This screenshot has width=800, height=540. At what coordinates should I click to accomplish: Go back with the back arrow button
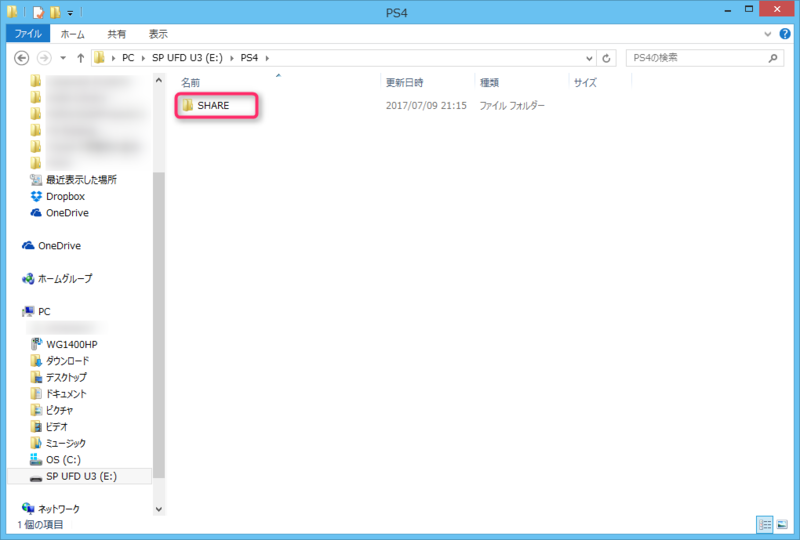[x=21, y=58]
